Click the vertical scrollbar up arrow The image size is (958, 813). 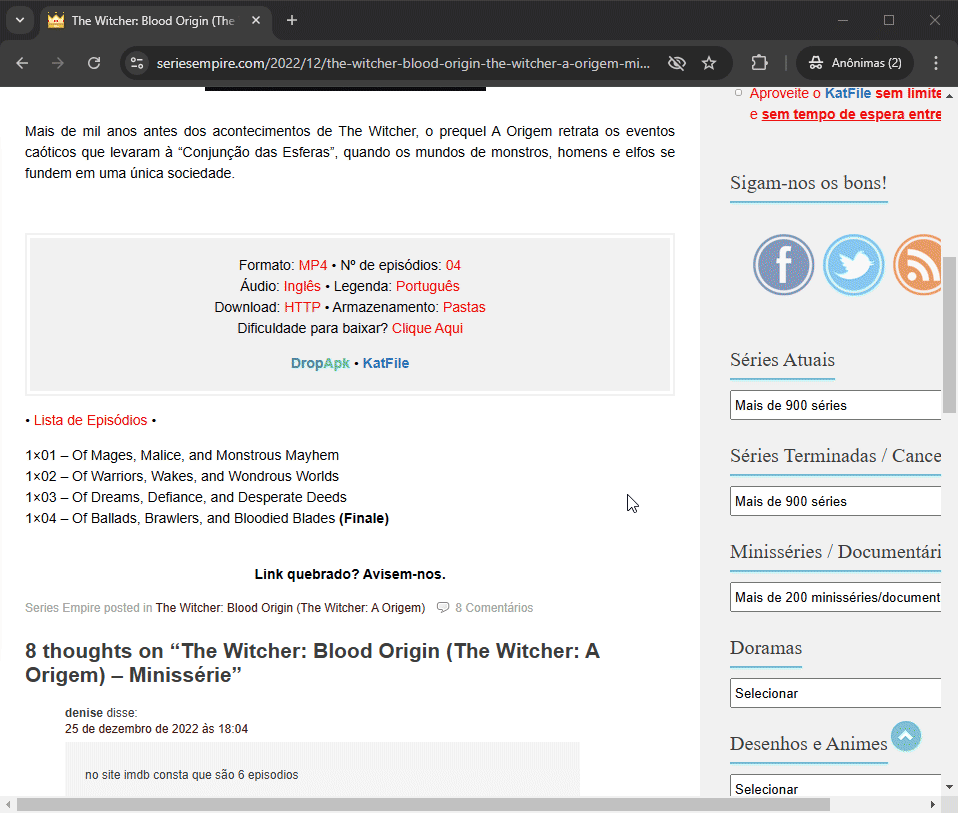click(x=949, y=96)
